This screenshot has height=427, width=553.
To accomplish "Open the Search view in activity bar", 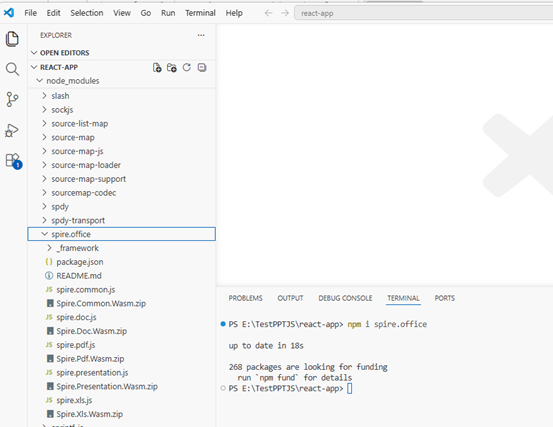I will pyautogui.click(x=12, y=69).
